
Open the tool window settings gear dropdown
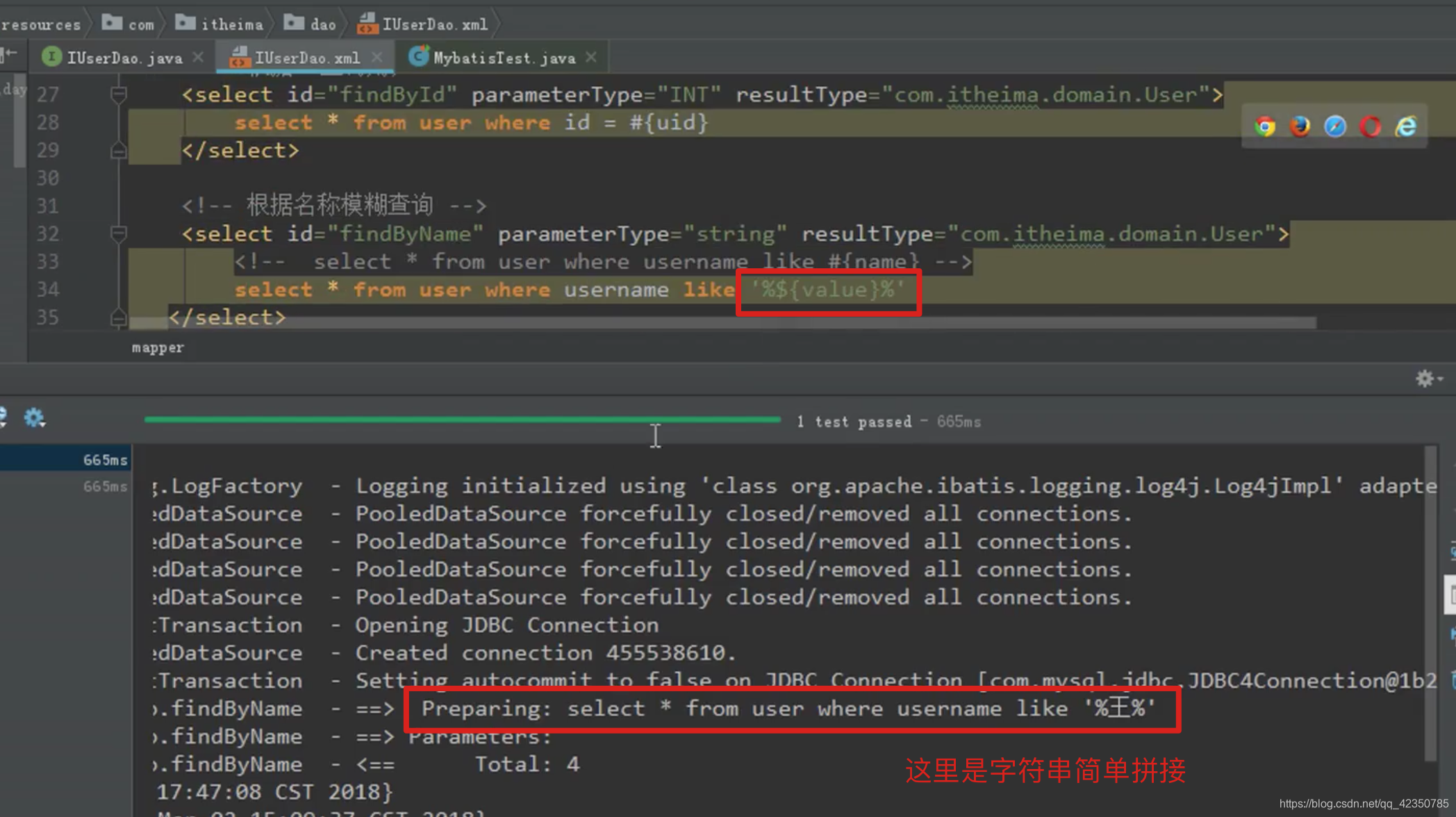pyautogui.click(x=1429, y=379)
